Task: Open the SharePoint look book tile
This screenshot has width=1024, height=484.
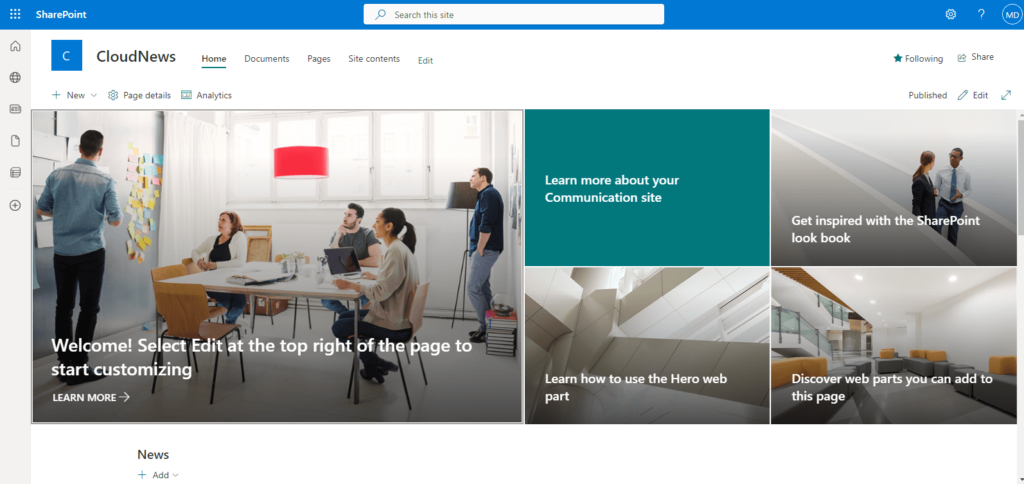Action: coord(893,187)
